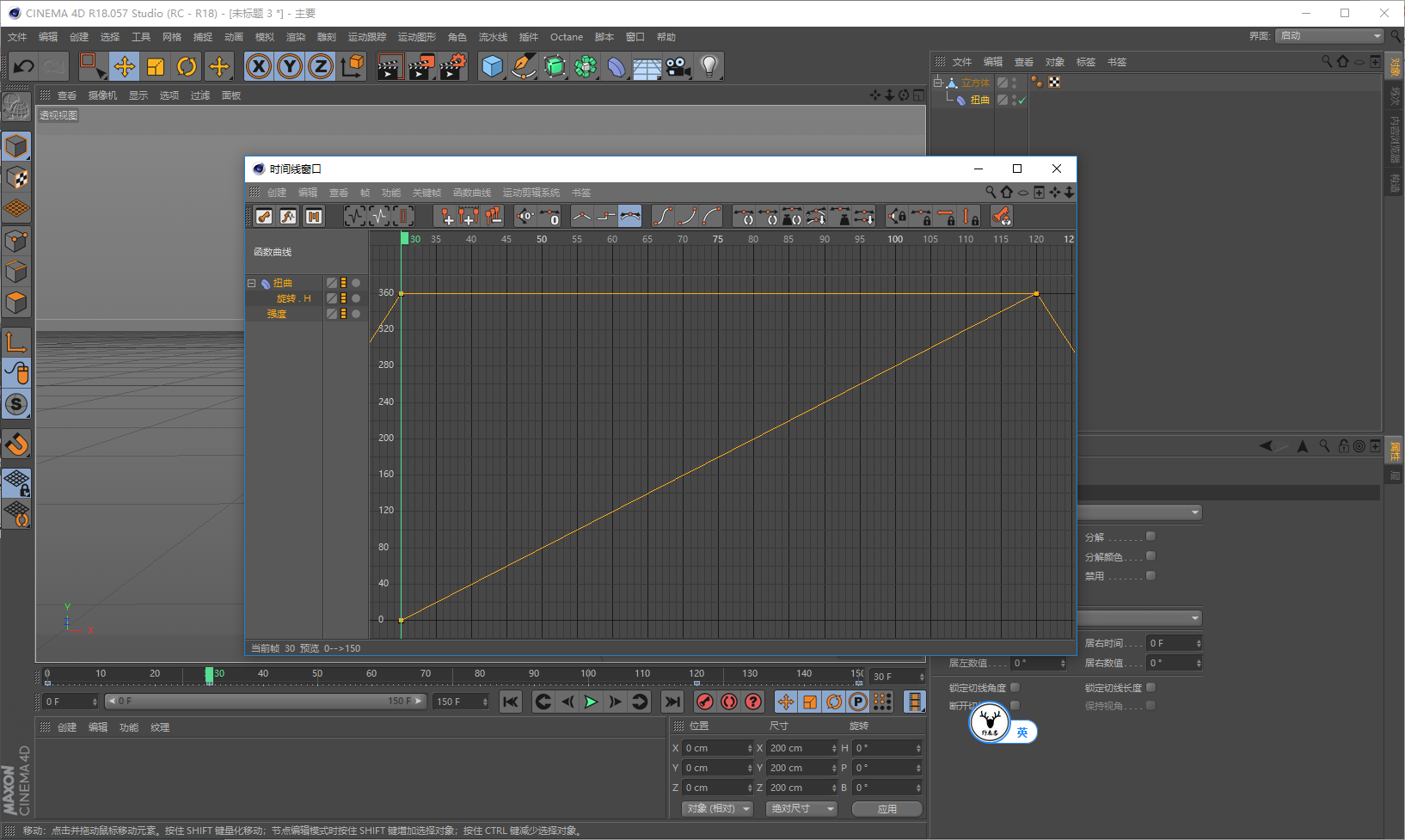The image size is (1405, 840).
Task: Click position X field stepper arrows
Action: [x=750, y=748]
